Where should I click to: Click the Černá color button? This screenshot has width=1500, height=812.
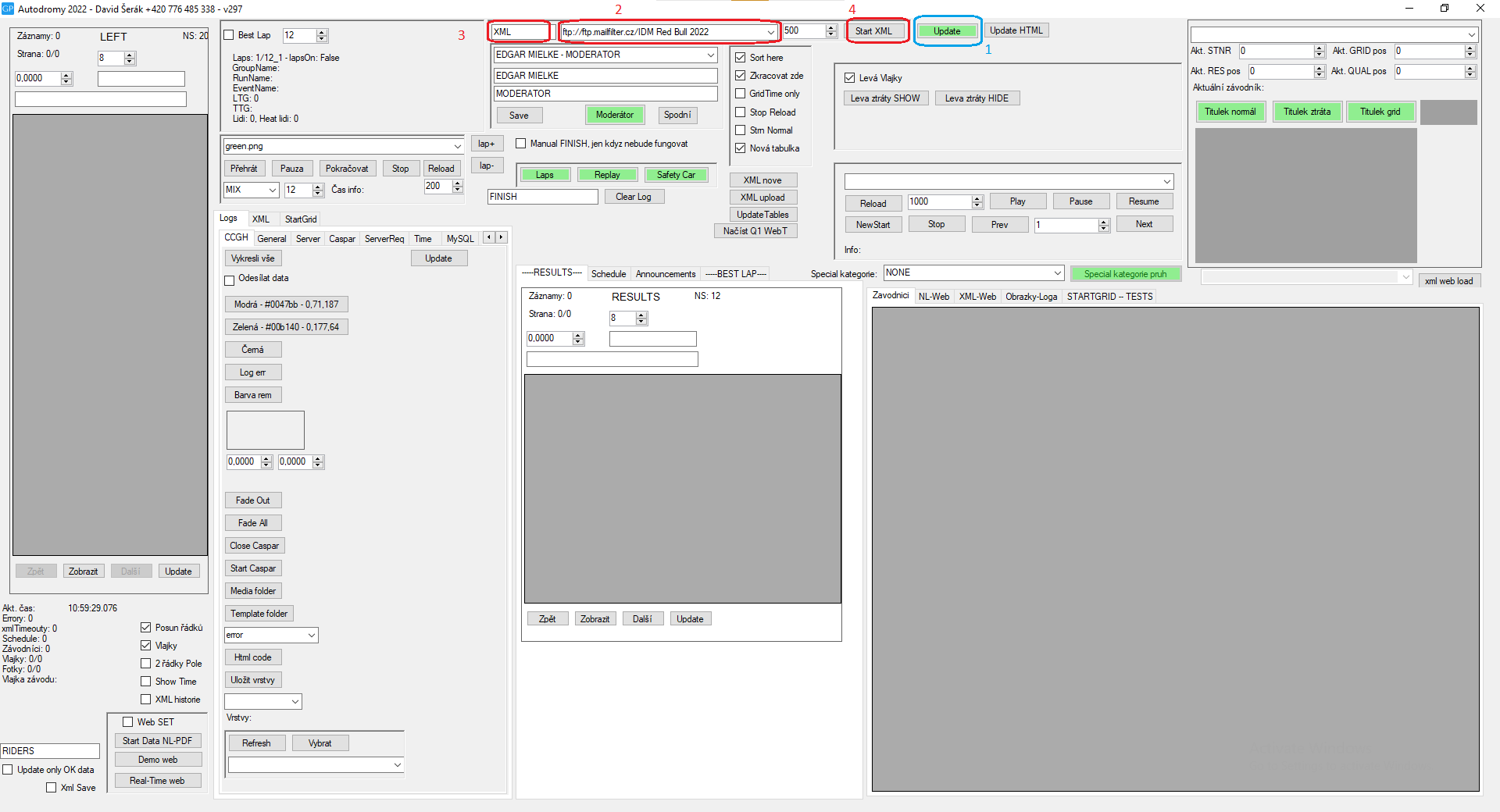253,350
